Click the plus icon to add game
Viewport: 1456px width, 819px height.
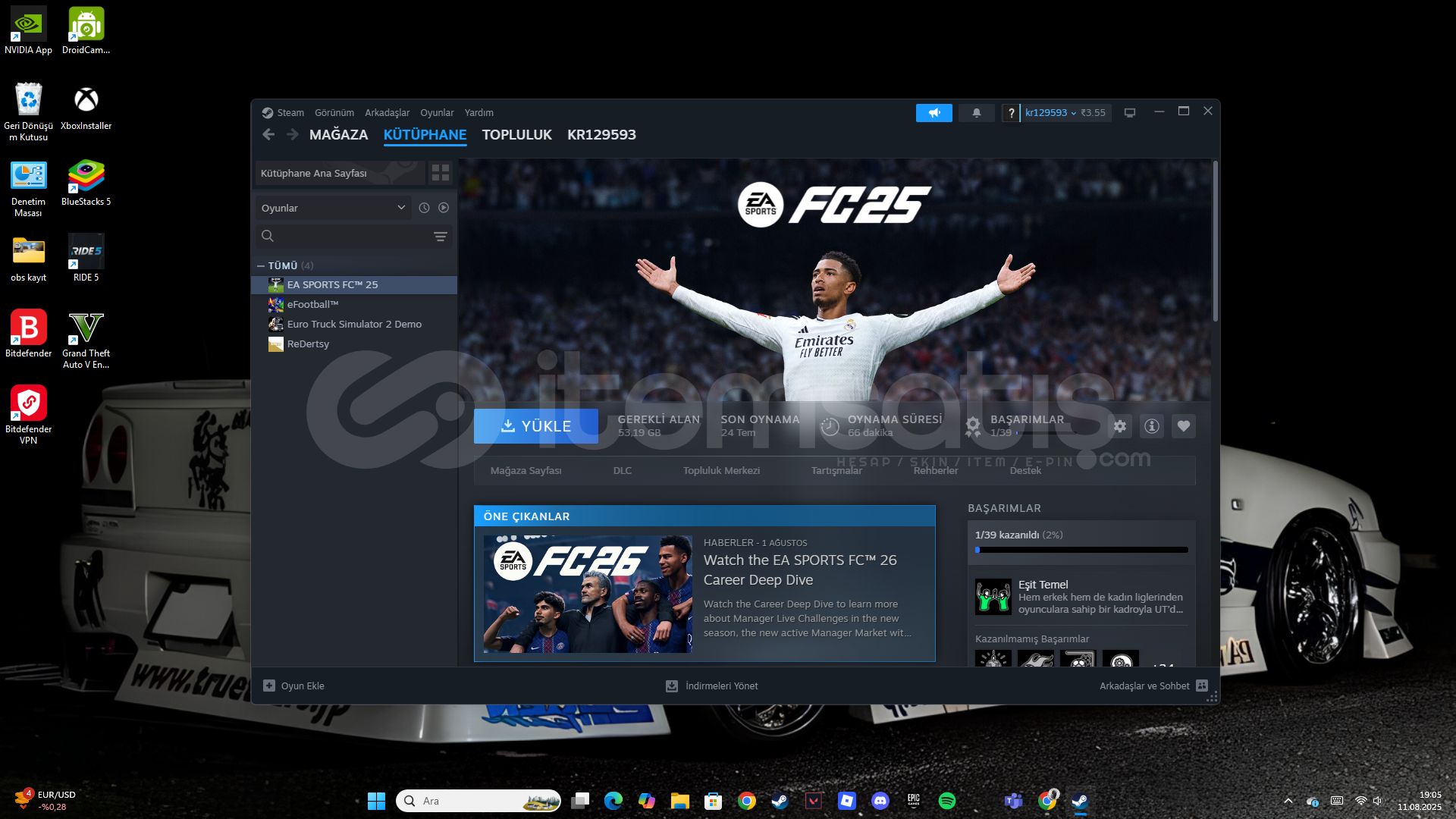268,686
